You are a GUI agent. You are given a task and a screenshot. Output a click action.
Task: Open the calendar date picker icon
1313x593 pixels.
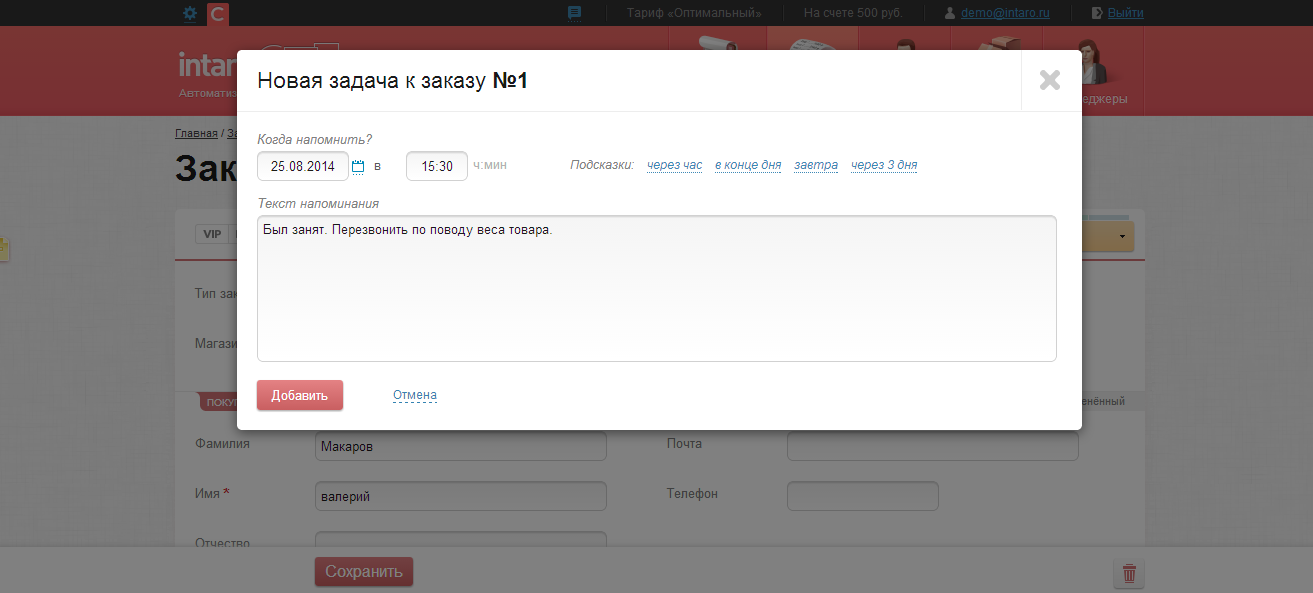coord(358,167)
